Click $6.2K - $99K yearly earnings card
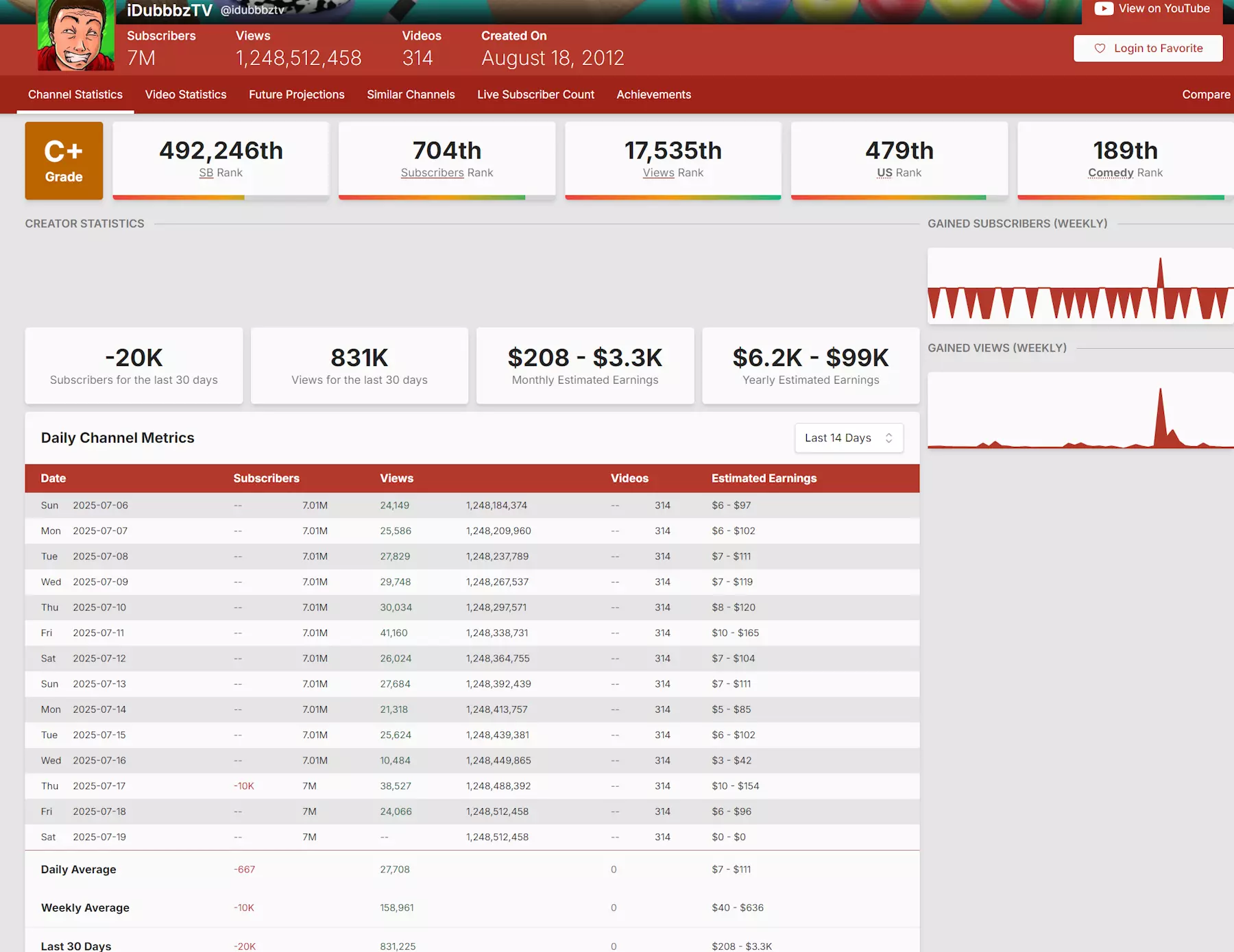 810,365
